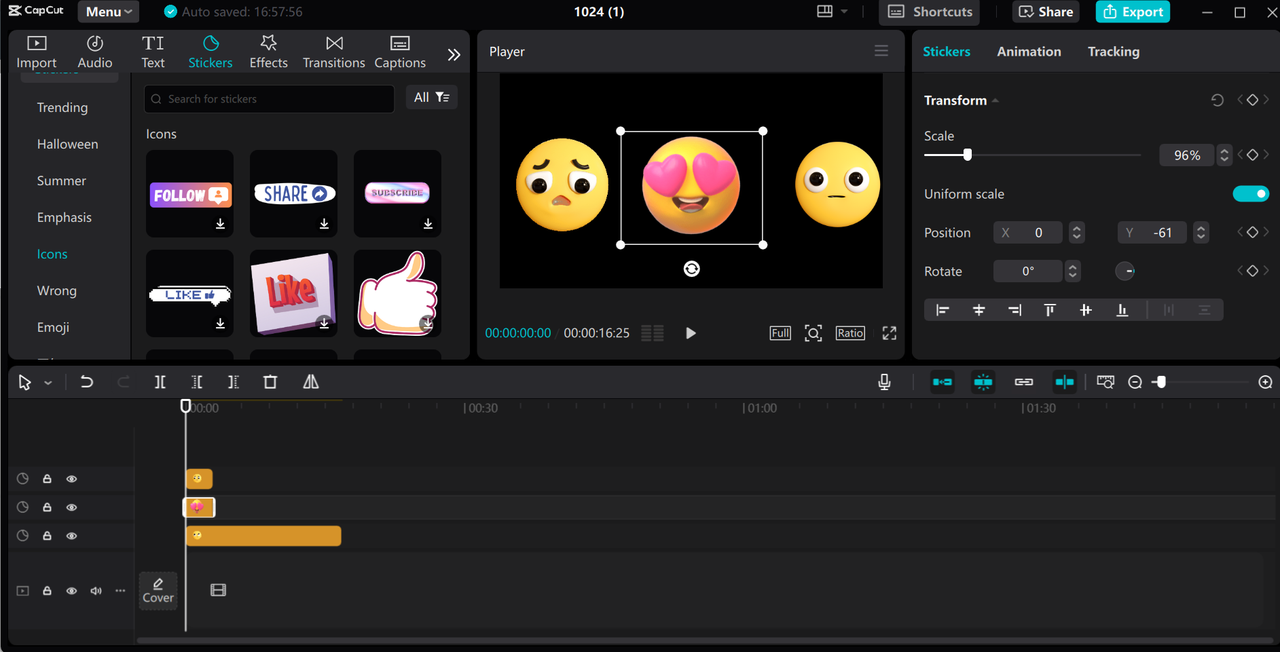The height and width of the screenshot is (652, 1280).
Task: Align the sticker to the top edge
Action: [x=1050, y=310]
